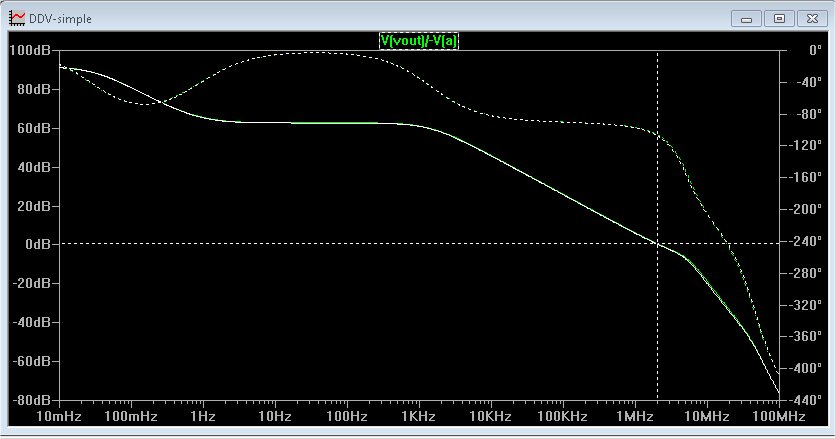Click the -40° phase axis label

[x=809, y=82]
